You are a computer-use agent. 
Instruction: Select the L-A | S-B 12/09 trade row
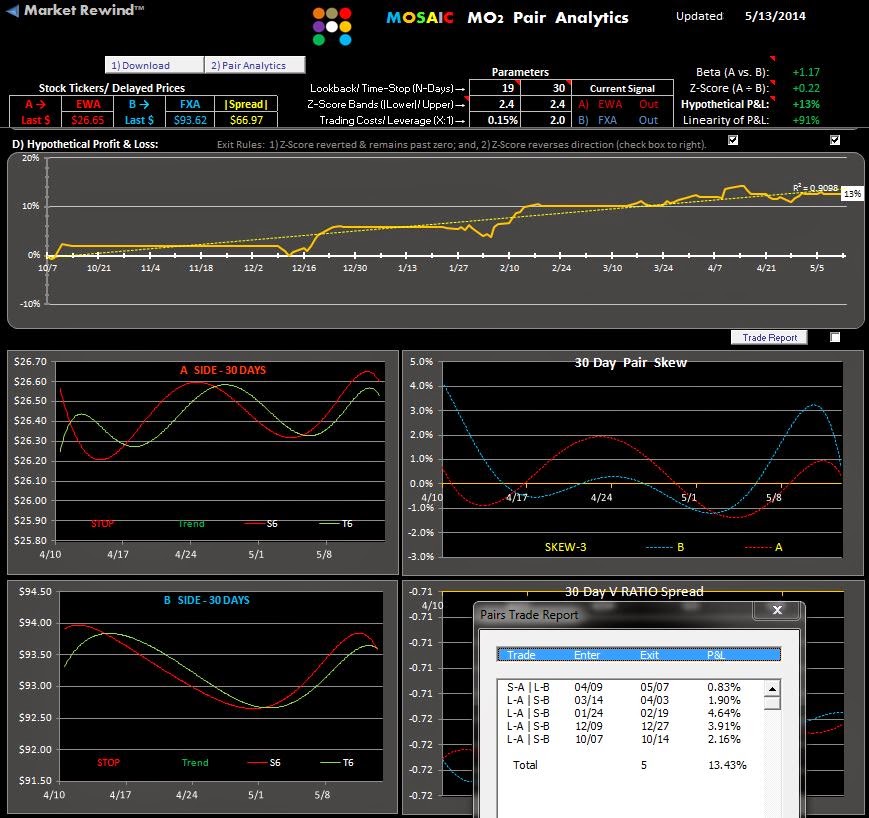(630, 725)
